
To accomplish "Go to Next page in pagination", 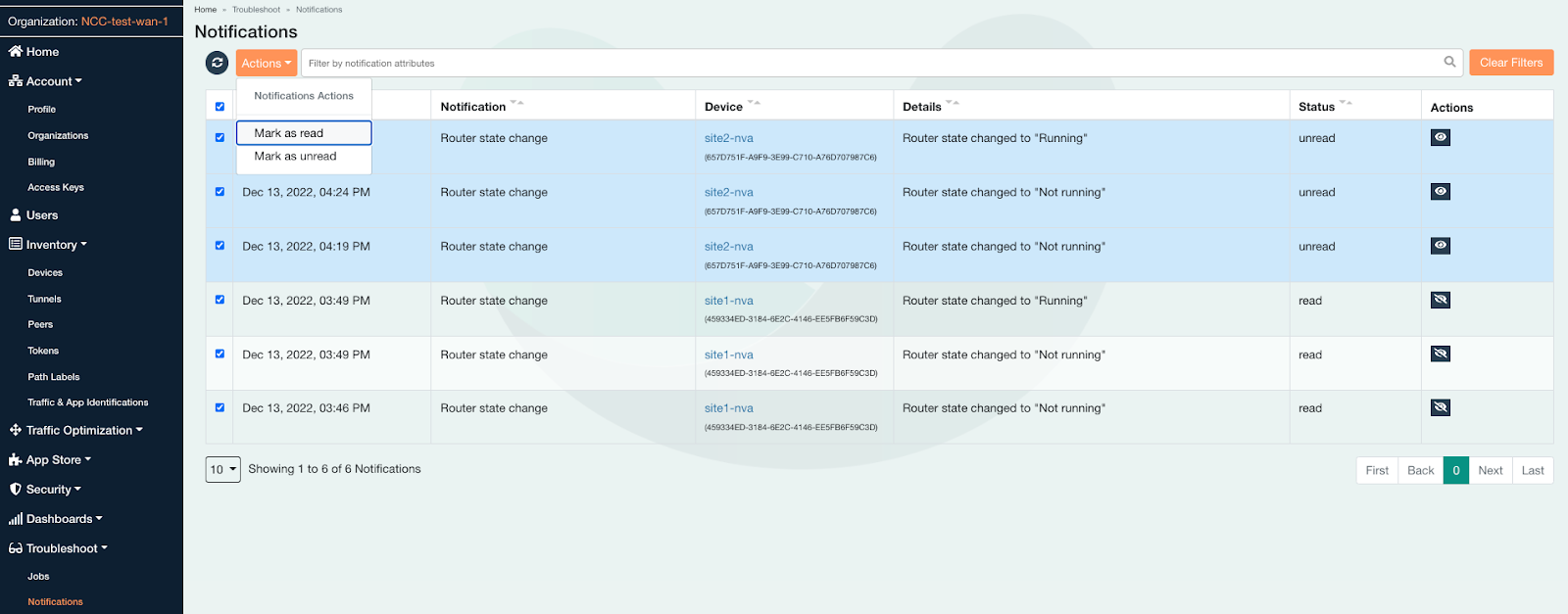I will pyautogui.click(x=1490, y=470).
